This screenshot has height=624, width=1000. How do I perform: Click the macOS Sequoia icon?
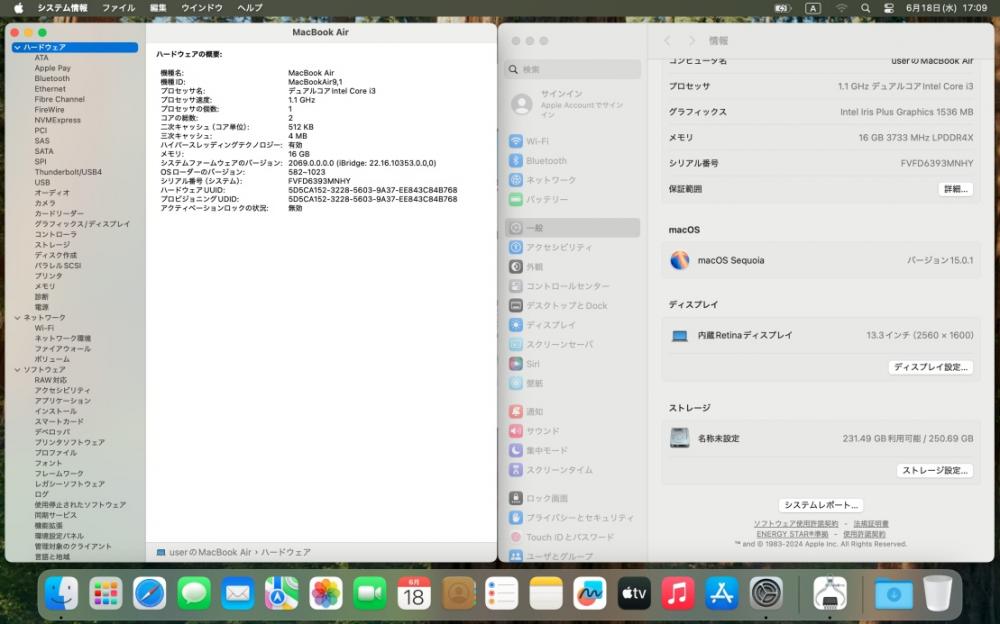click(680, 260)
